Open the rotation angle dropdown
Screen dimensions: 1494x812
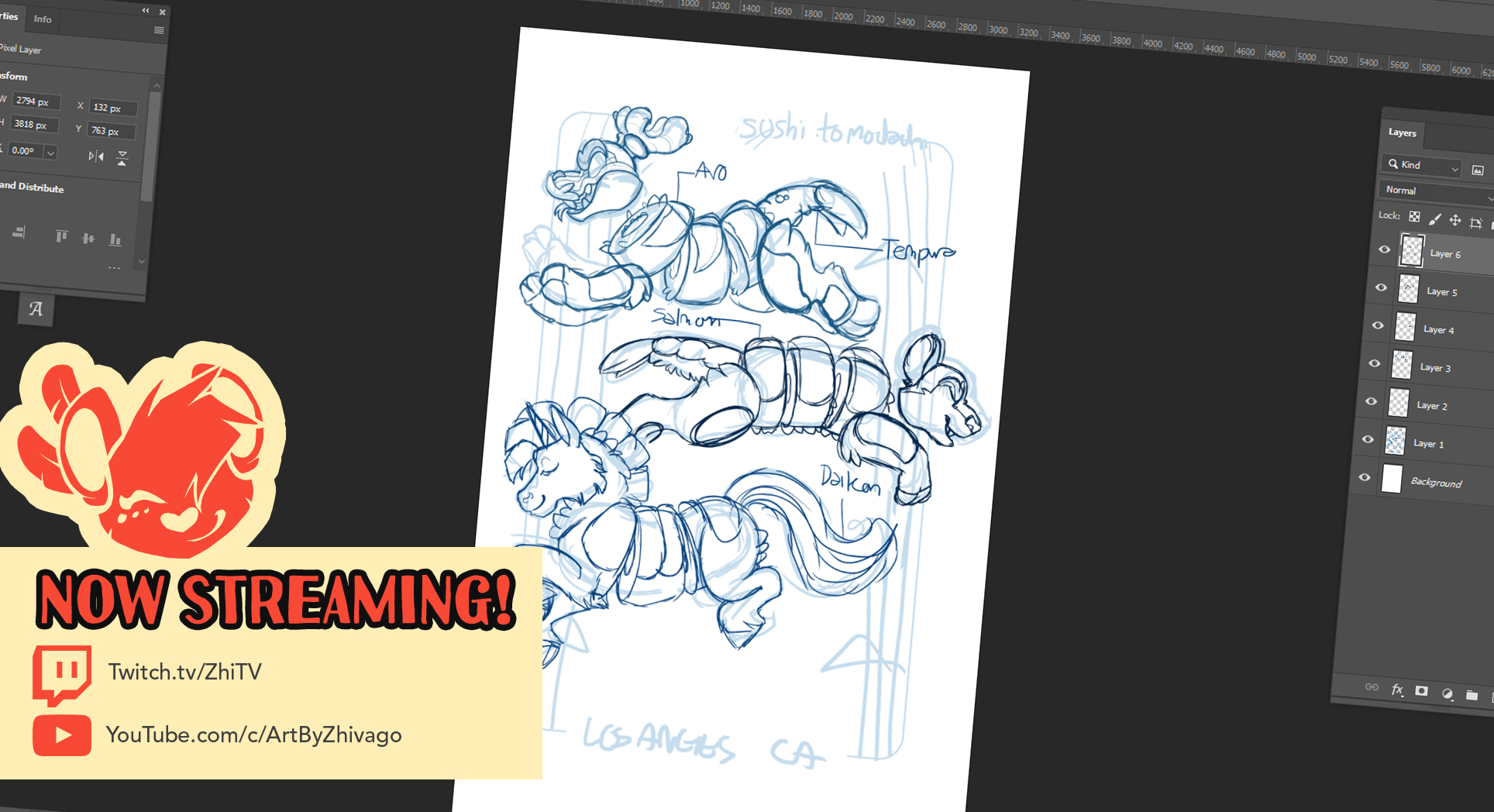[50, 153]
